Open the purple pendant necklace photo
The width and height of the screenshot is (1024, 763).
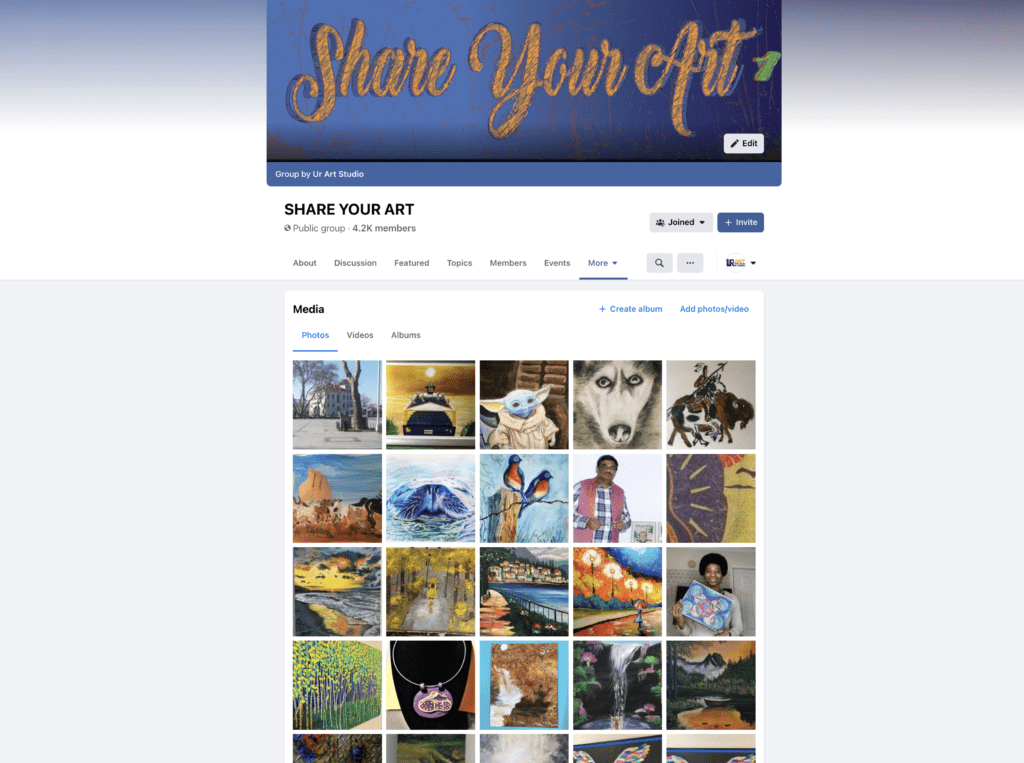coord(430,685)
